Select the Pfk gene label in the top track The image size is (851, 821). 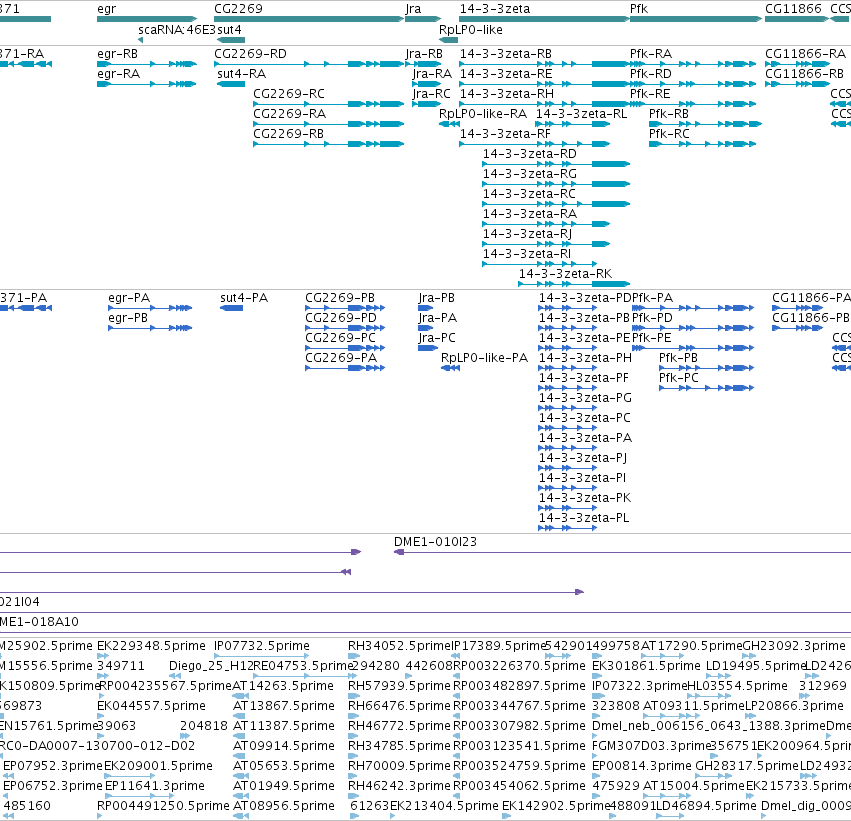coord(639,9)
